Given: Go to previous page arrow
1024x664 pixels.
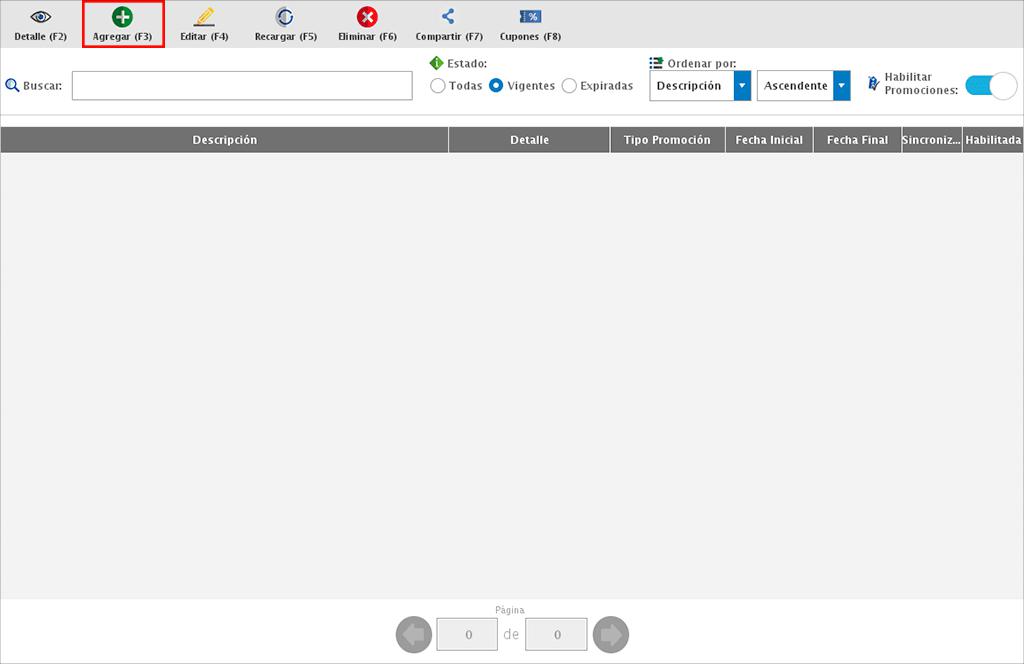Looking at the screenshot, I should 414,634.
